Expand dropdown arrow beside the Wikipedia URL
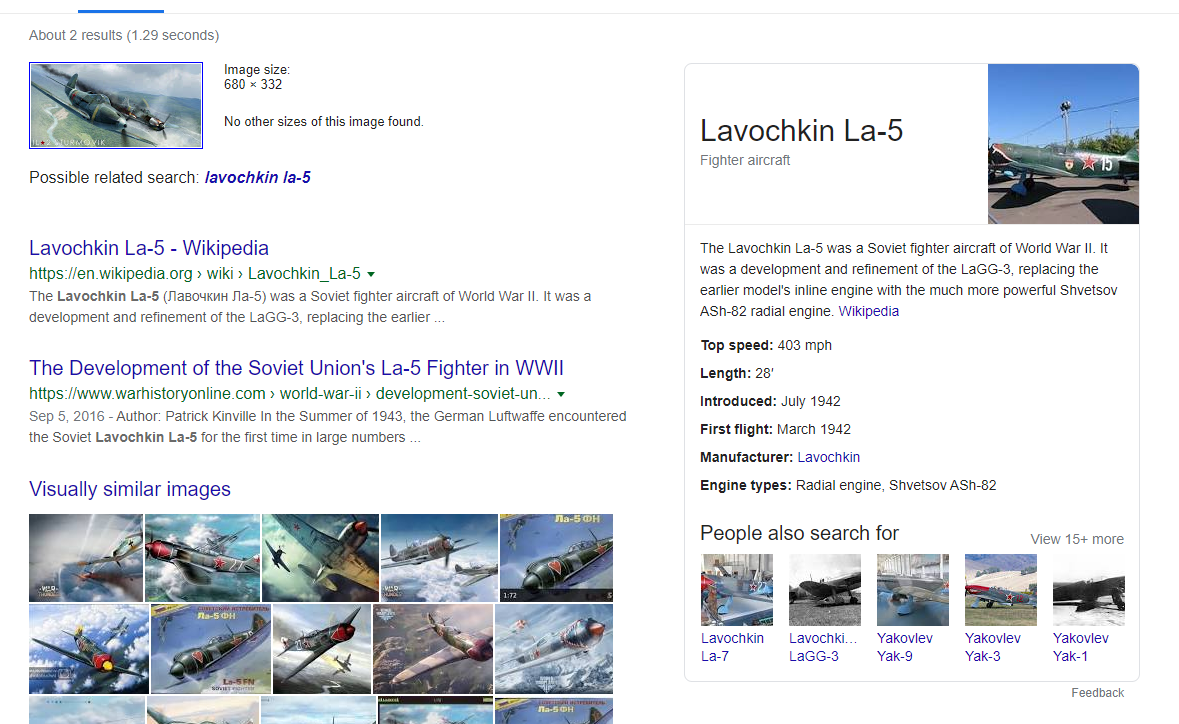Image resolution: width=1179 pixels, height=724 pixels. tap(371, 274)
